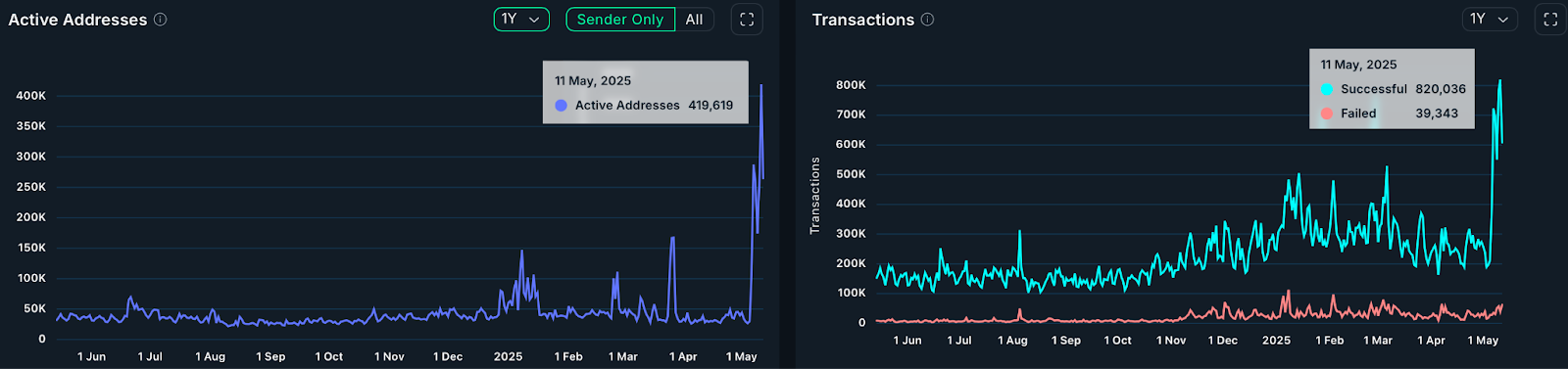Click the 1 Dec x-axis label on Transactions chart
The image size is (1568, 369).
pos(1223,341)
